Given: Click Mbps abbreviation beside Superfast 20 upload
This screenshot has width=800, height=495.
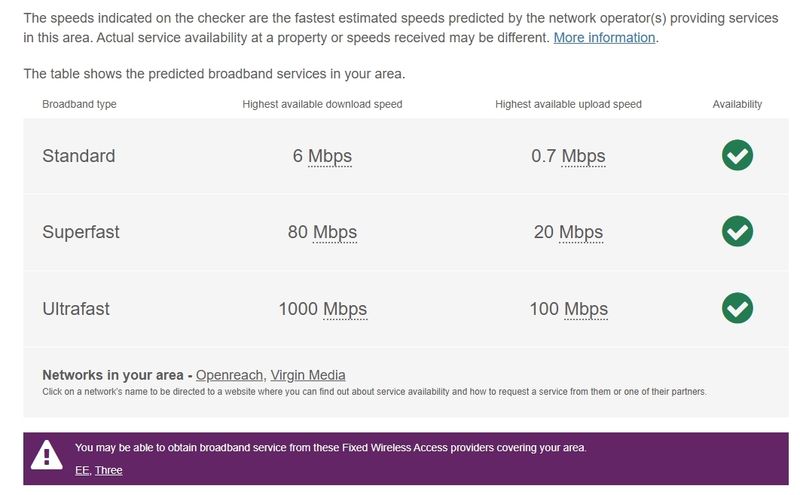Looking at the screenshot, I should (x=580, y=232).
